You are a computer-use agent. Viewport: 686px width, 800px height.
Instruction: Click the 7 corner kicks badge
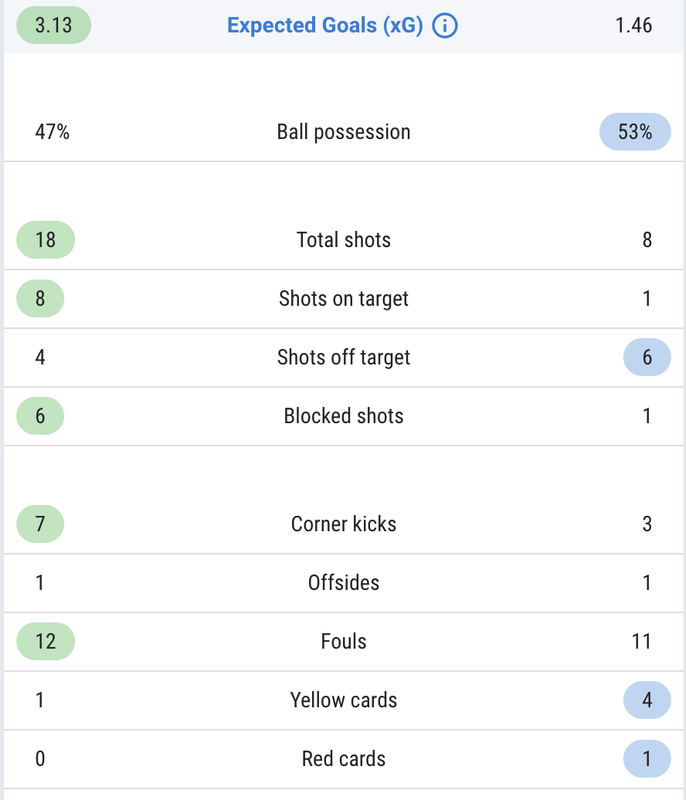(x=40, y=524)
